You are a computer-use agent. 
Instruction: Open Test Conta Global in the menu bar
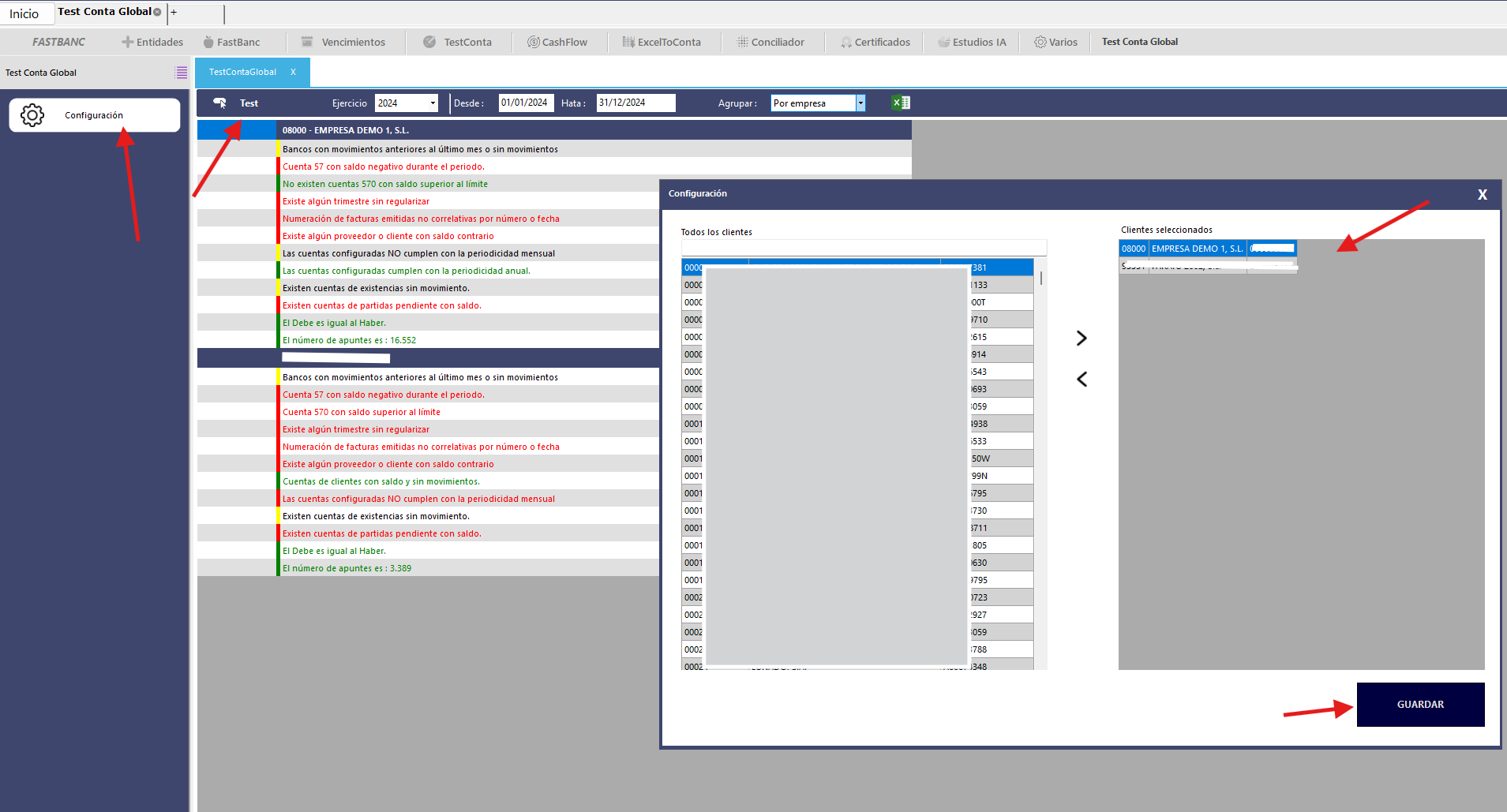(1139, 42)
